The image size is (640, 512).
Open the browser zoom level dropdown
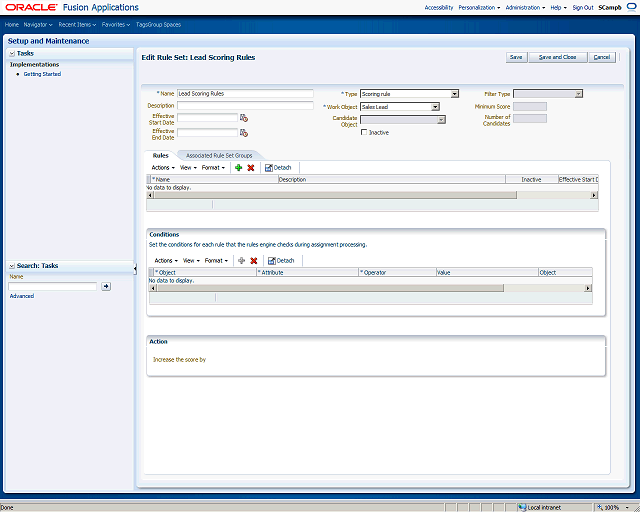click(x=627, y=508)
